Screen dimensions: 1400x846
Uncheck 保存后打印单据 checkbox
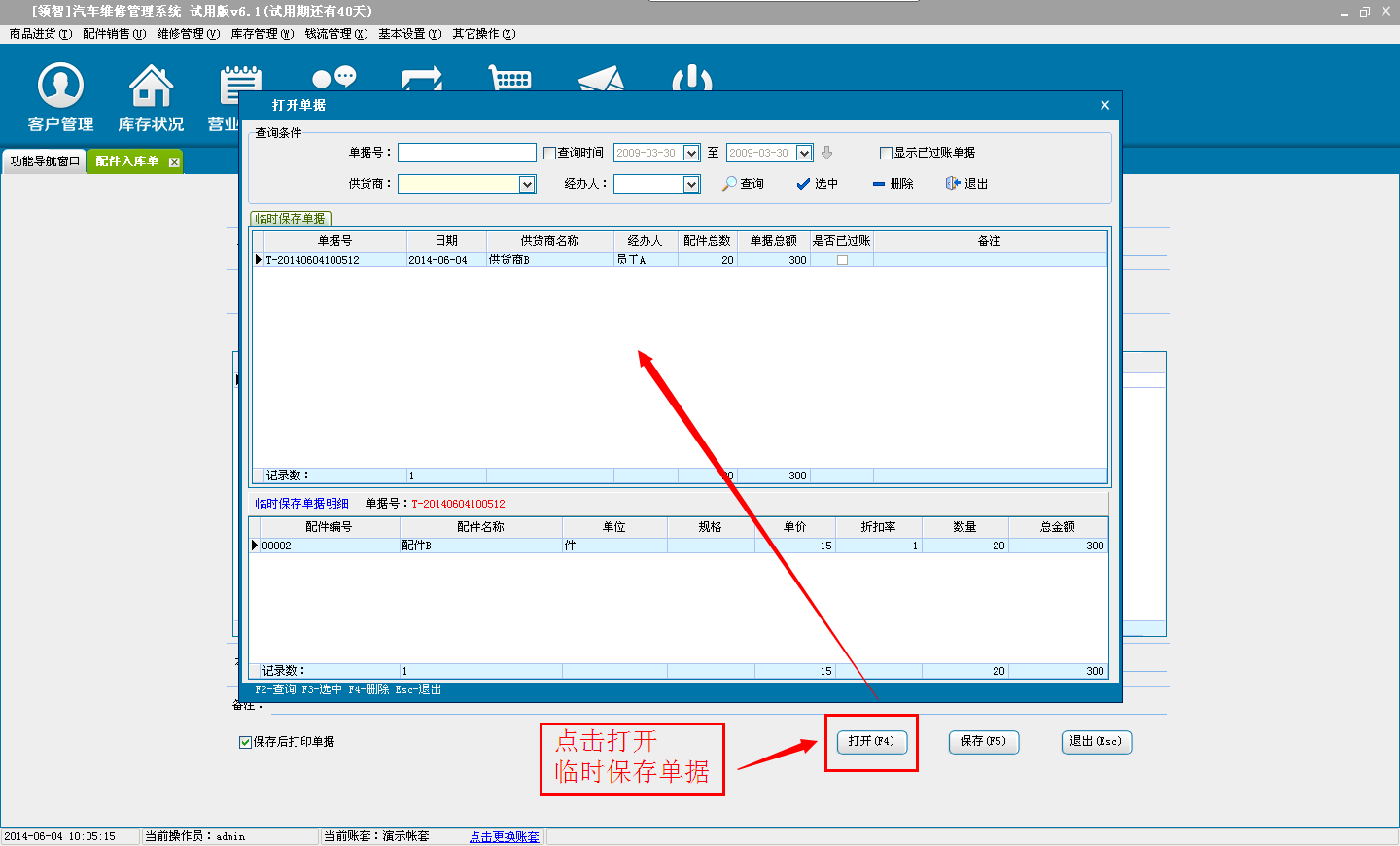pyautogui.click(x=245, y=742)
